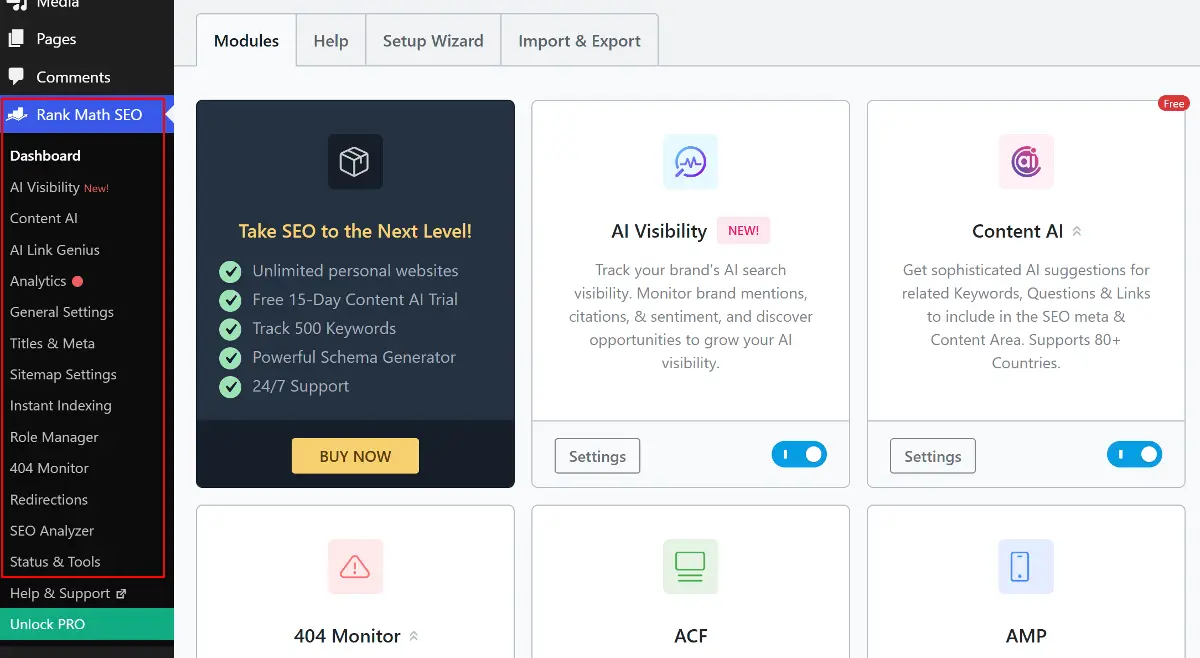Viewport: 1200px width, 658px height.
Task: Open the Sitemap Settings submenu item
Action: (63, 374)
